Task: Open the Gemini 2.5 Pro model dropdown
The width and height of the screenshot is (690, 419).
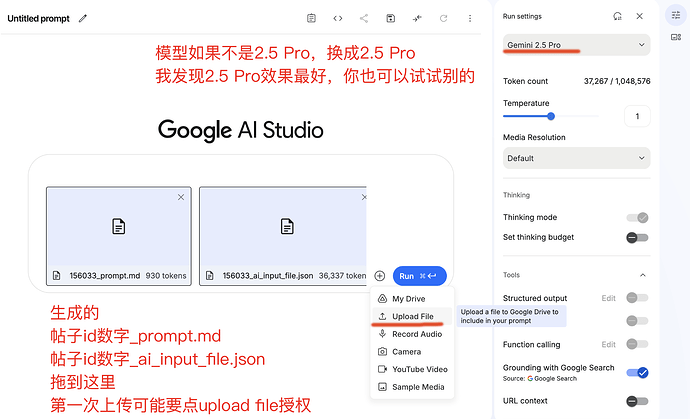Action: click(576, 45)
